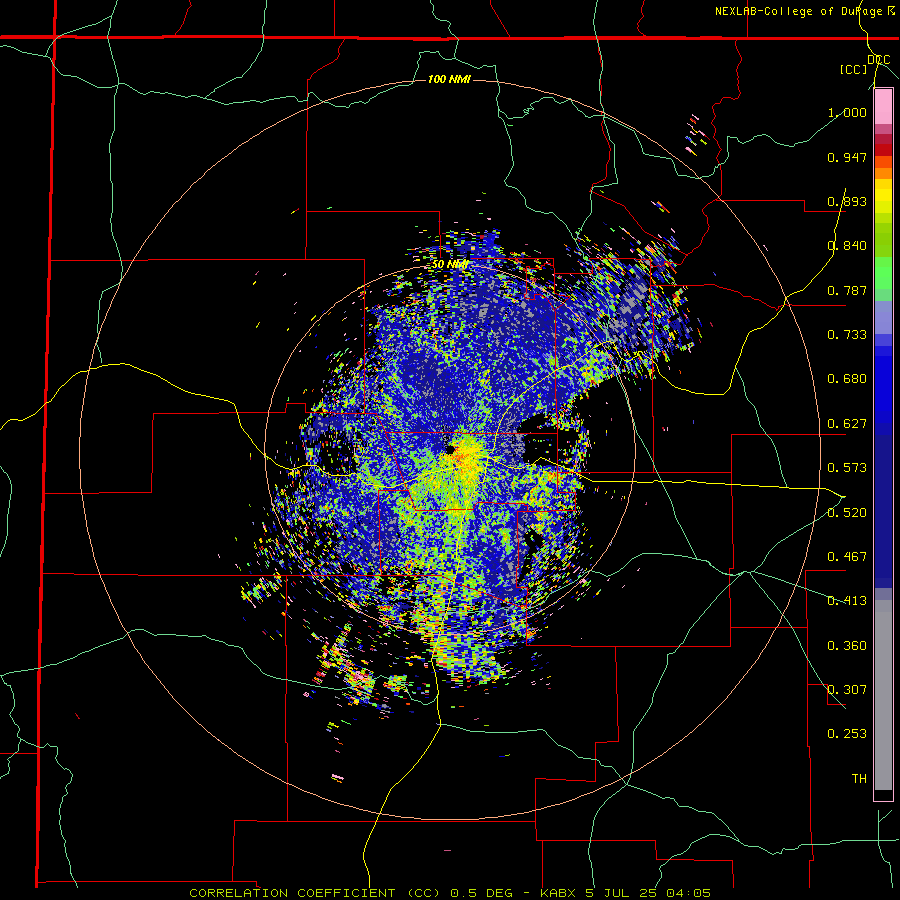
Task: Click the 0.253 scale label
Action: pos(847,734)
